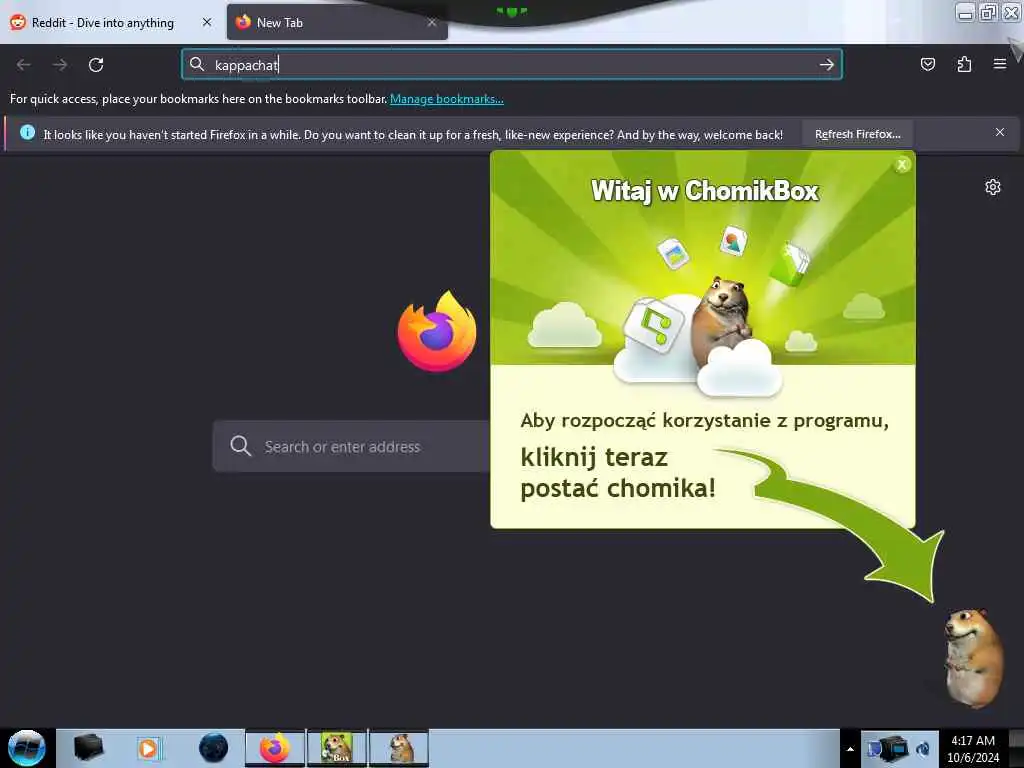Click the Go arrow in address bar

click(x=826, y=65)
